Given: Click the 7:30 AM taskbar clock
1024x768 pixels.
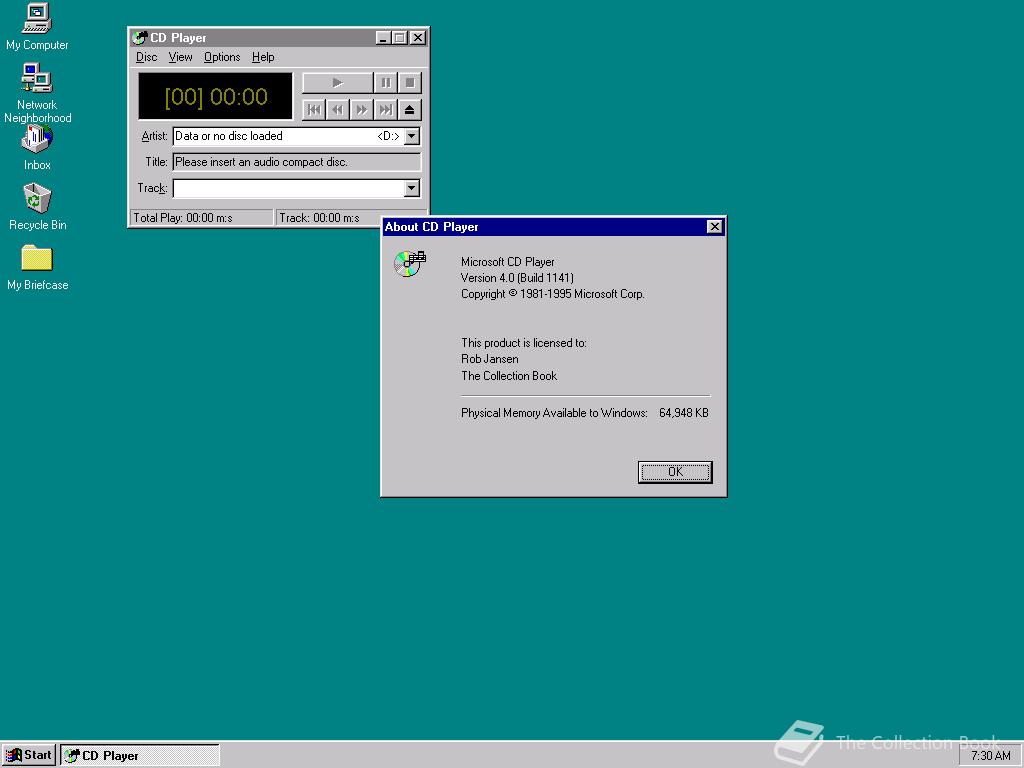Looking at the screenshot, I should click(x=990, y=756).
